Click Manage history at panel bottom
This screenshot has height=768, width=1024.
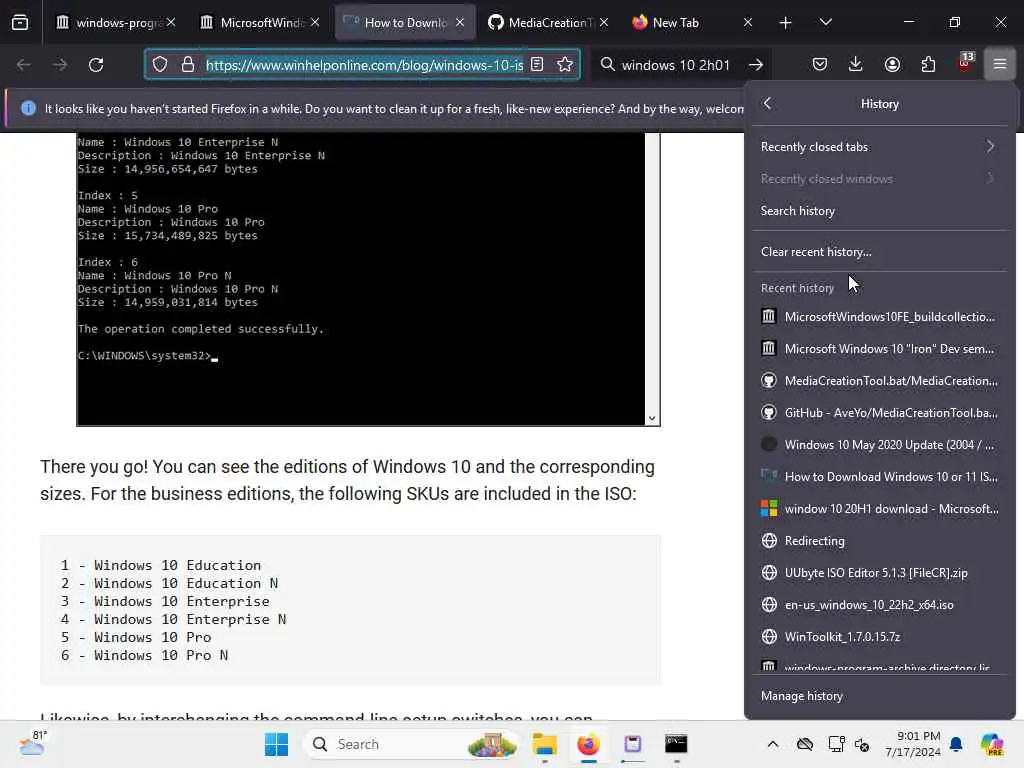[879, 696]
